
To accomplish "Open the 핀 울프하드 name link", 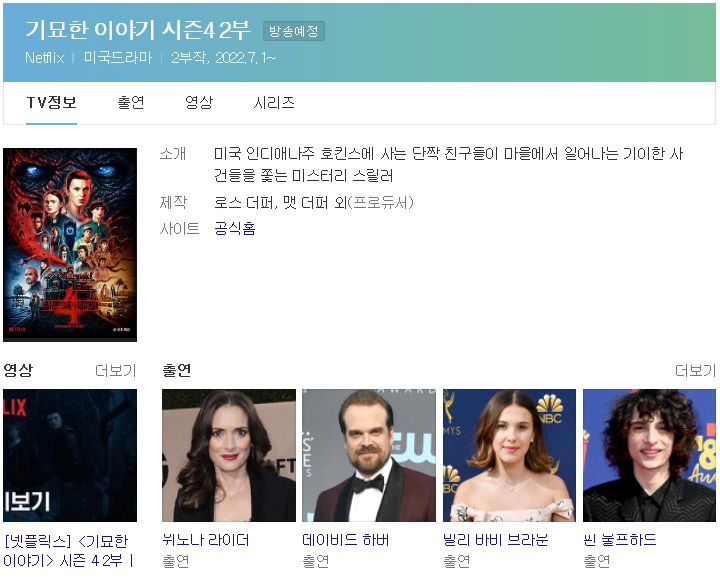I will click(x=620, y=540).
